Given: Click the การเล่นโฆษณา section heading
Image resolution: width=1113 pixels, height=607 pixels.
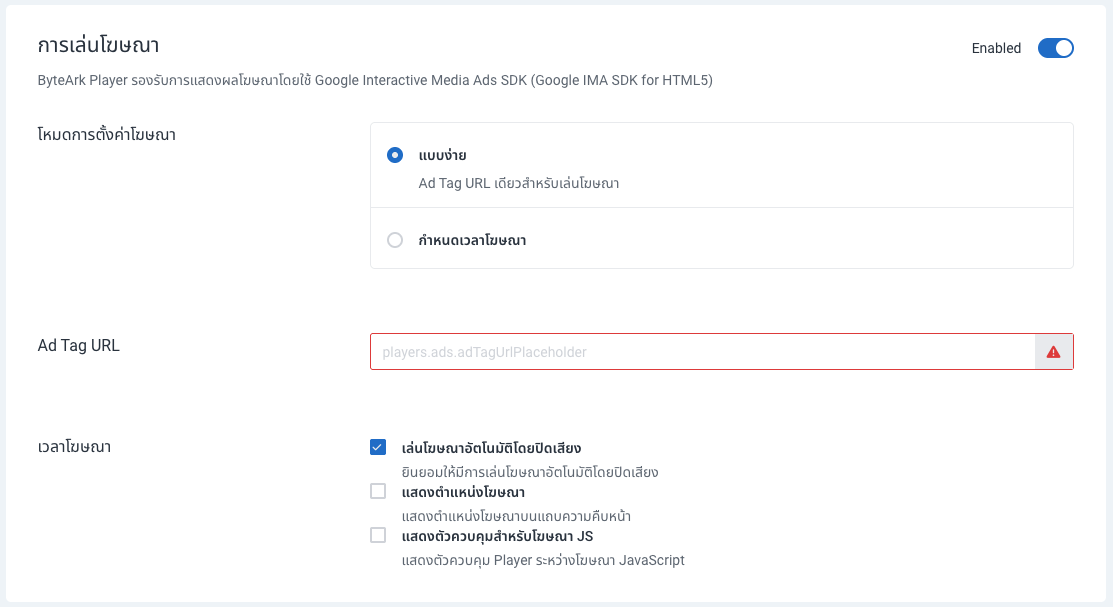Looking at the screenshot, I should pyautogui.click(x=98, y=45).
